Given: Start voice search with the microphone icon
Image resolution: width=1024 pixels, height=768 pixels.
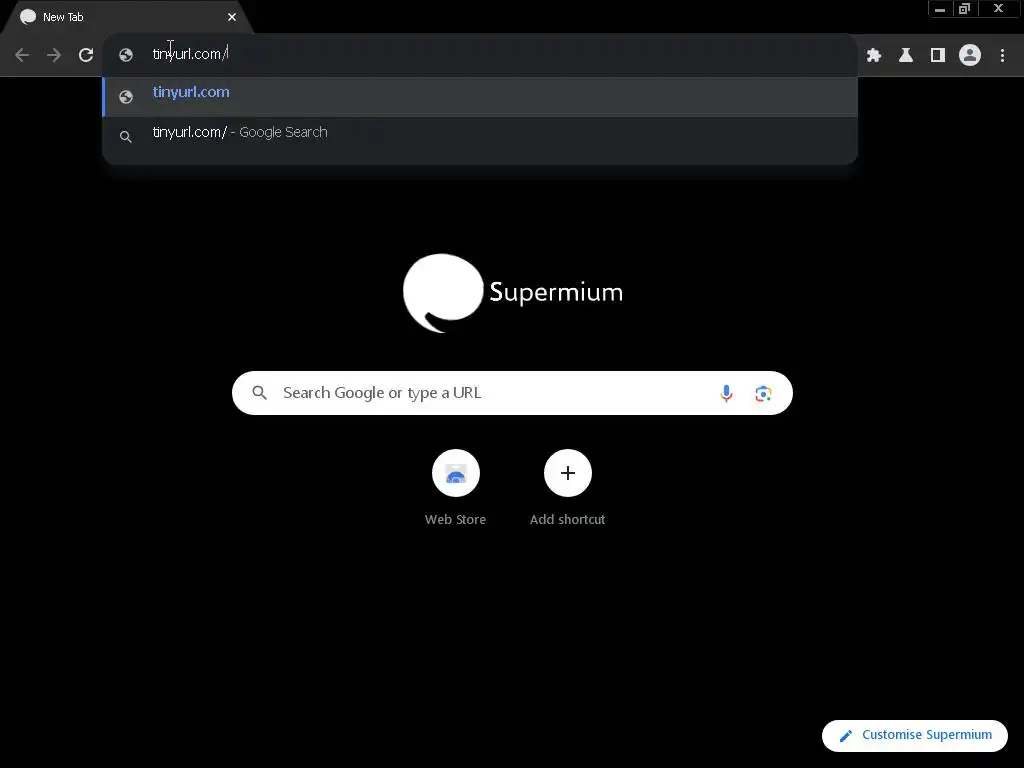Looking at the screenshot, I should click(x=726, y=393).
